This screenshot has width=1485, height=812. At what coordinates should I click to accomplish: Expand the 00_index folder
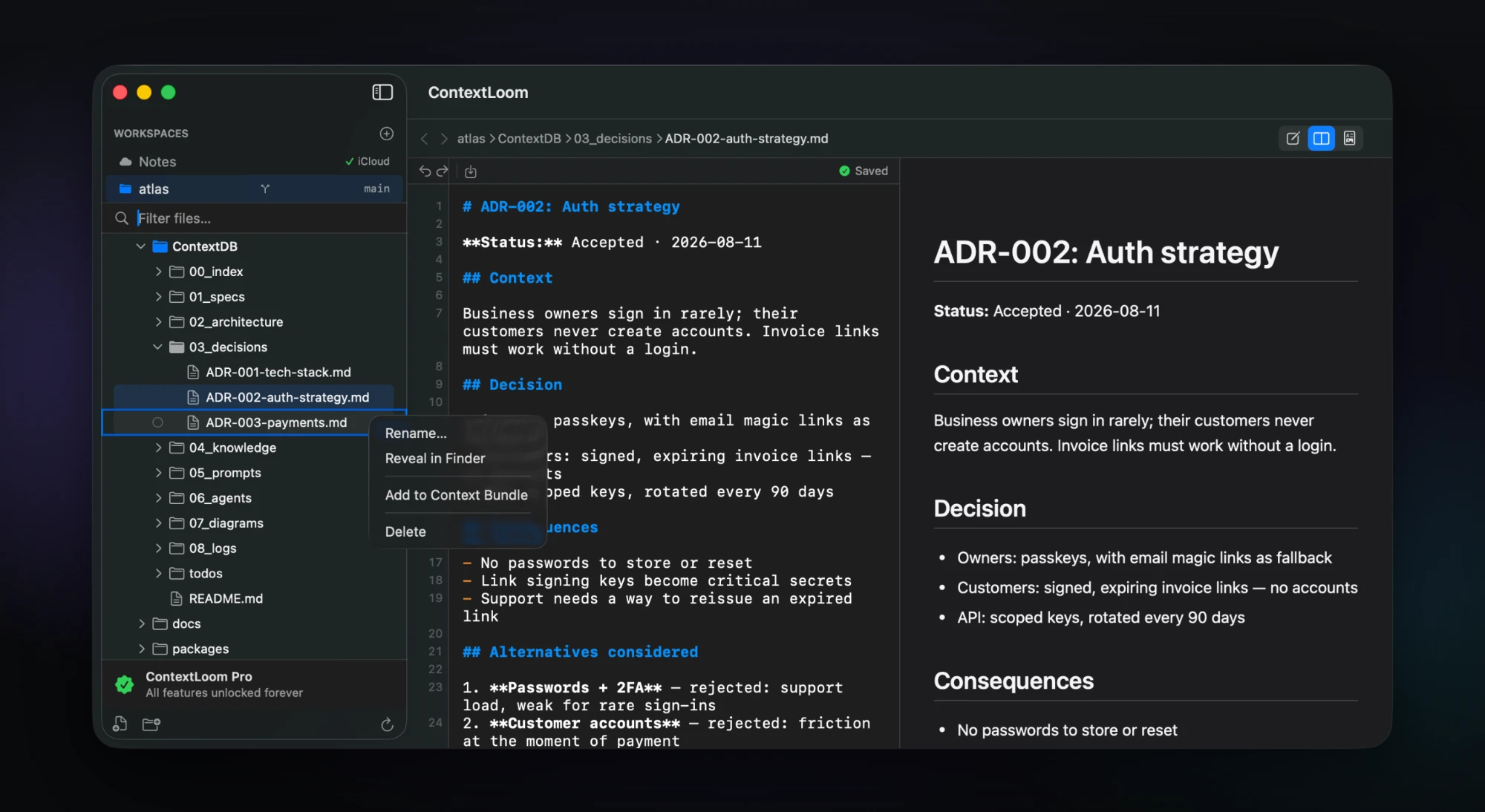pos(157,272)
